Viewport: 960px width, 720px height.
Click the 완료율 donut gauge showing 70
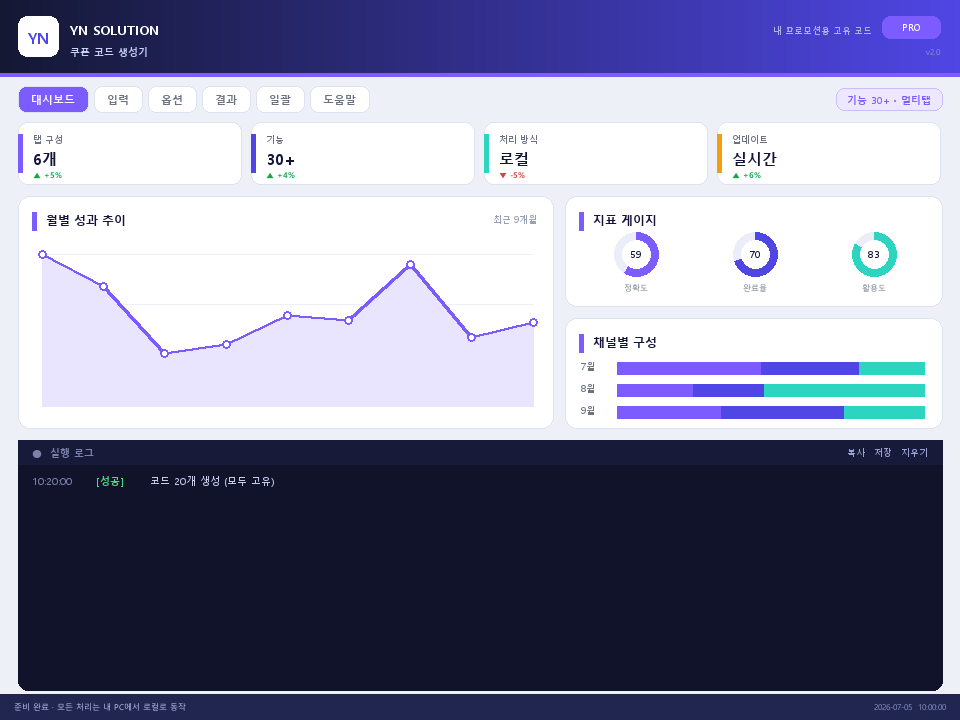tap(755, 255)
